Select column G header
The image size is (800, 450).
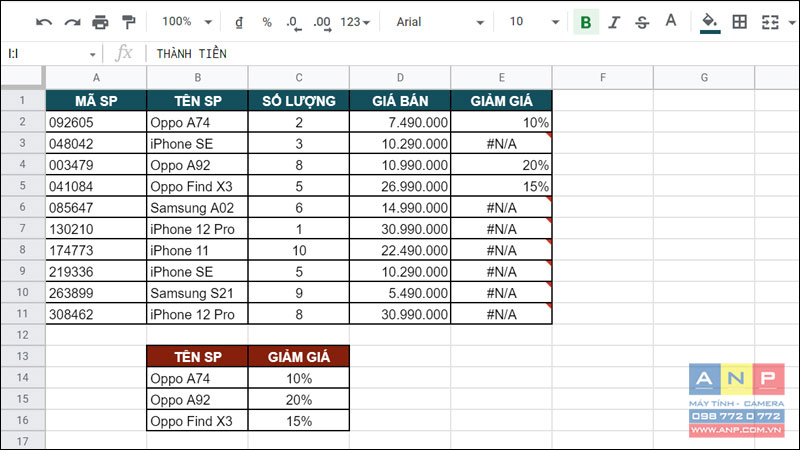(x=704, y=78)
